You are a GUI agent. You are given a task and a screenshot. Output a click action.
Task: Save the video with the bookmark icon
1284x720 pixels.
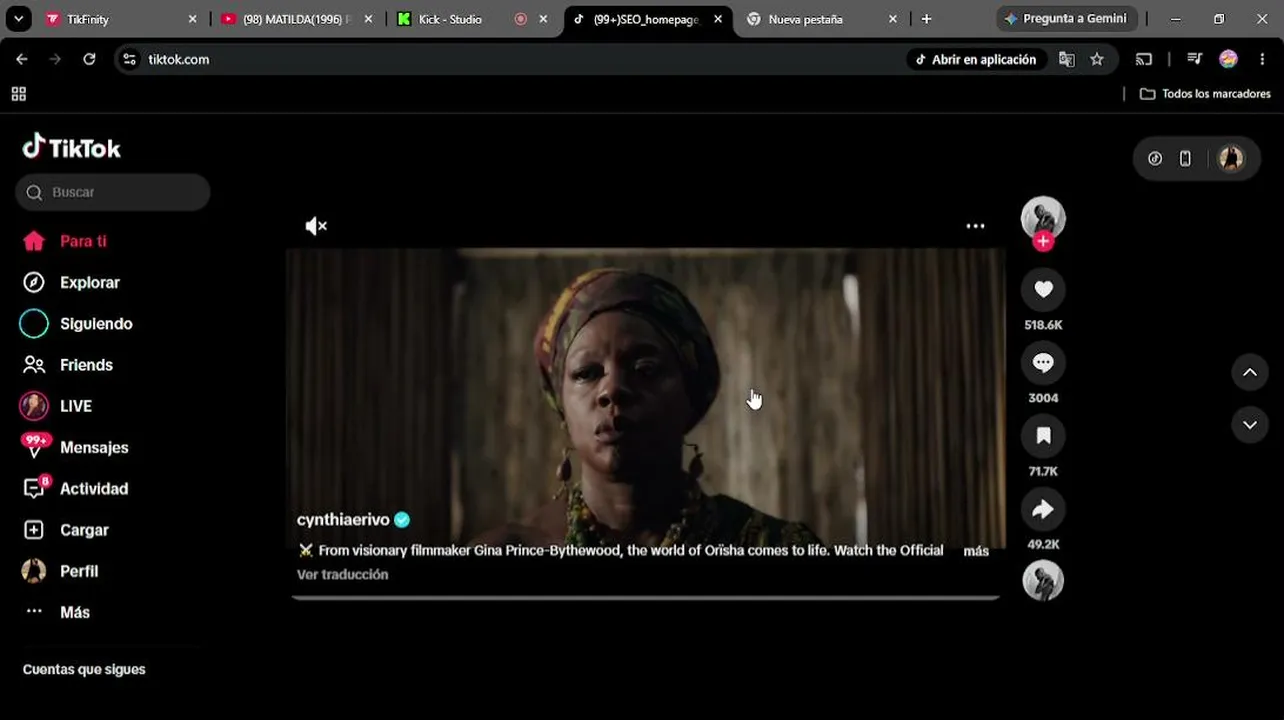point(1043,435)
